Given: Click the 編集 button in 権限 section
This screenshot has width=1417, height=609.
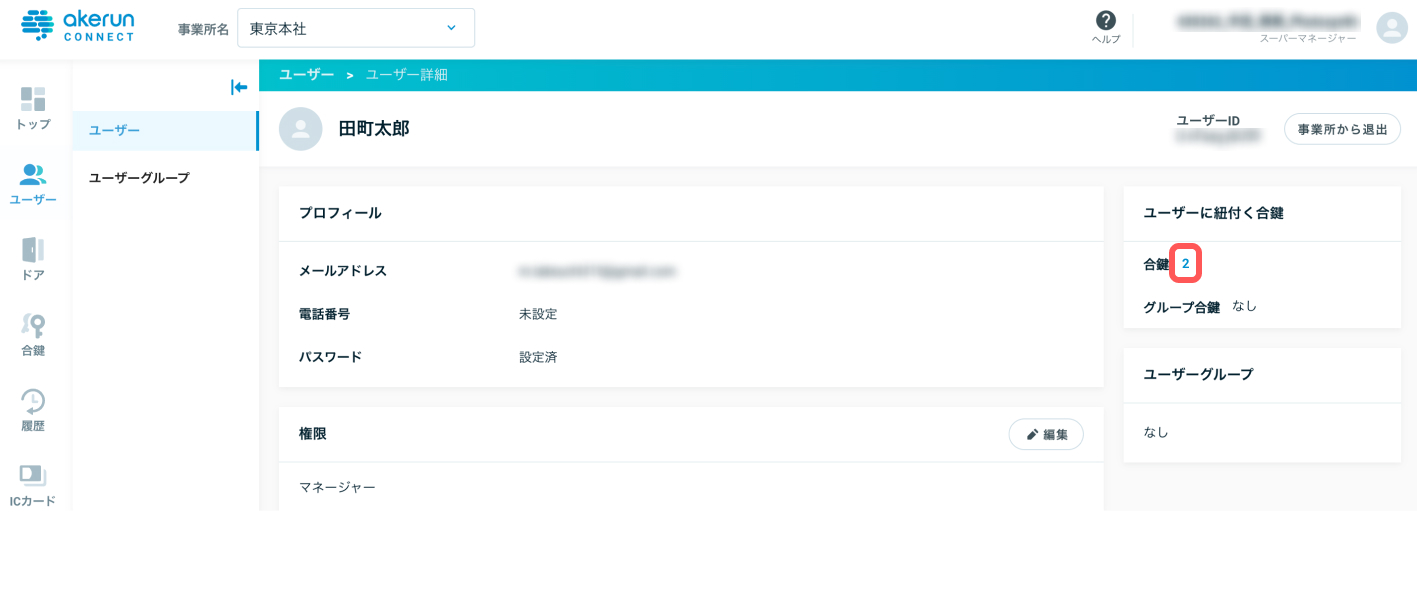Looking at the screenshot, I should (x=1046, y=435).
